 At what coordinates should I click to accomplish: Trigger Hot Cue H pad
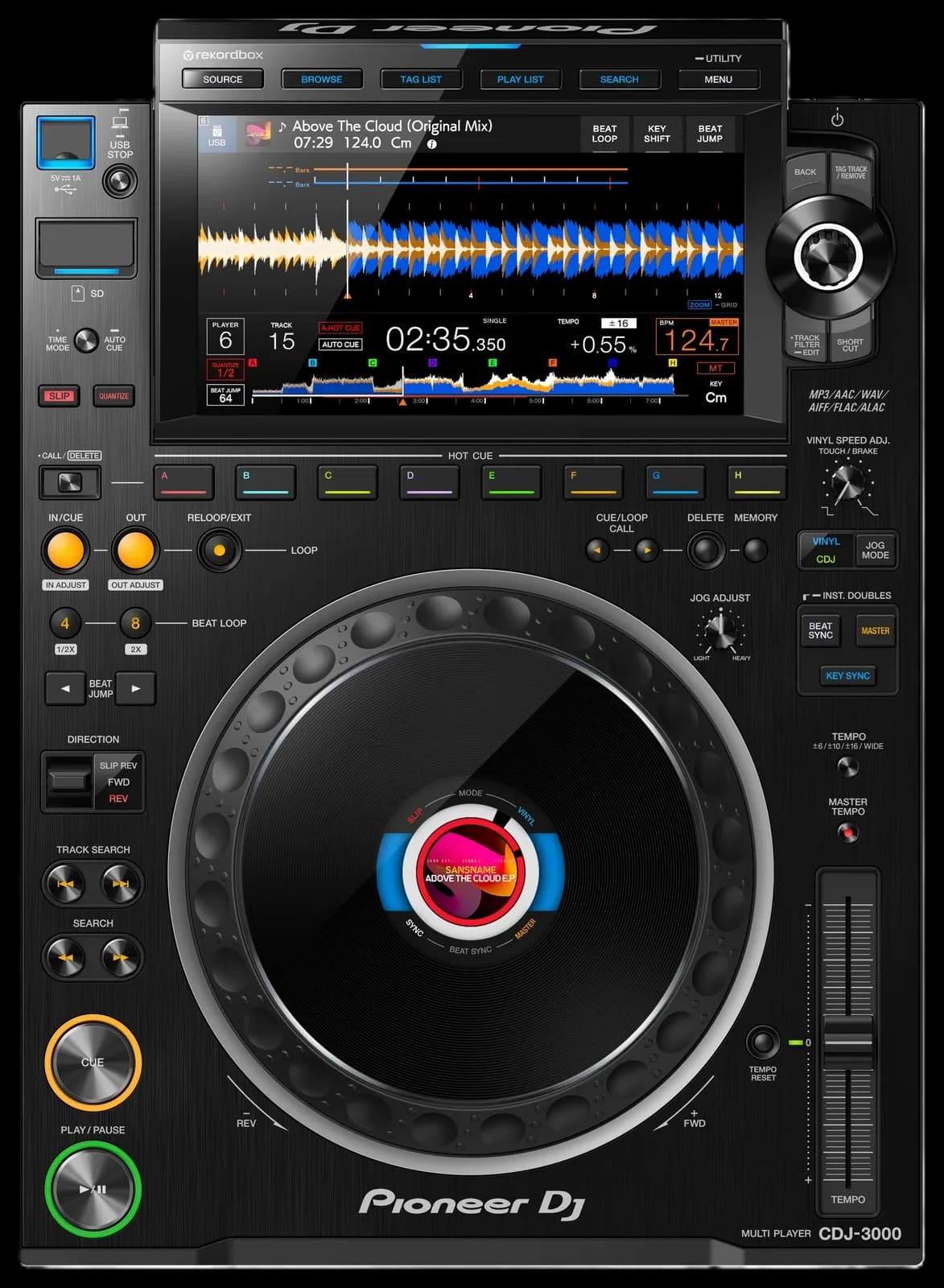point(756,482)
